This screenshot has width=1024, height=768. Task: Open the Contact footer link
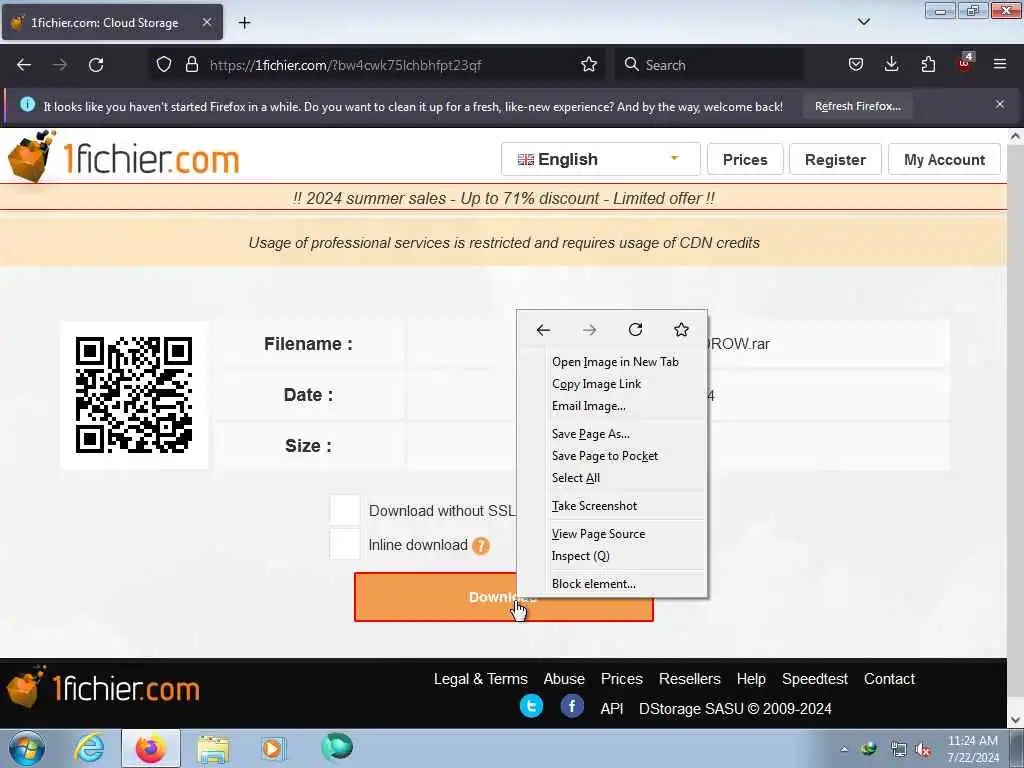tap(889, 679)
